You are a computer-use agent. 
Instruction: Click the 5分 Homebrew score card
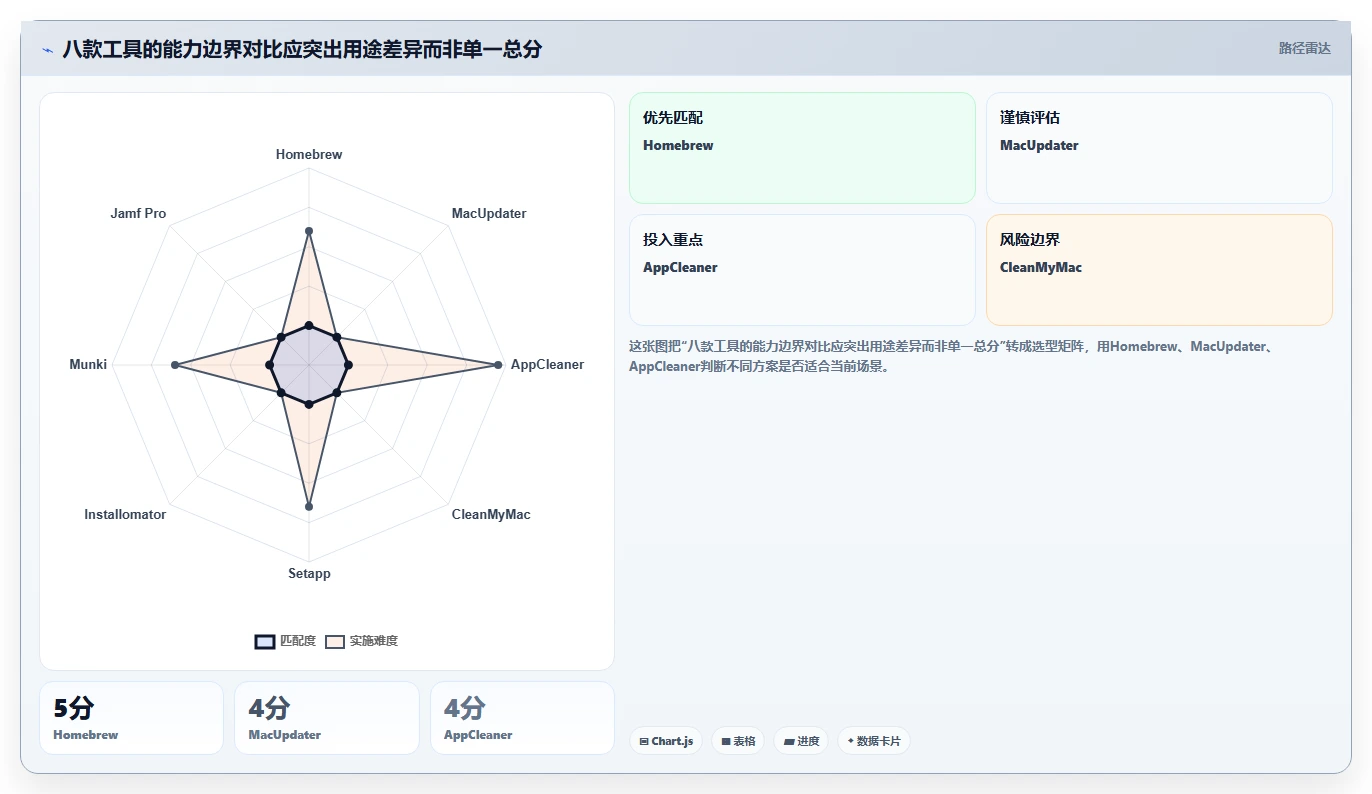pos(131,718)
